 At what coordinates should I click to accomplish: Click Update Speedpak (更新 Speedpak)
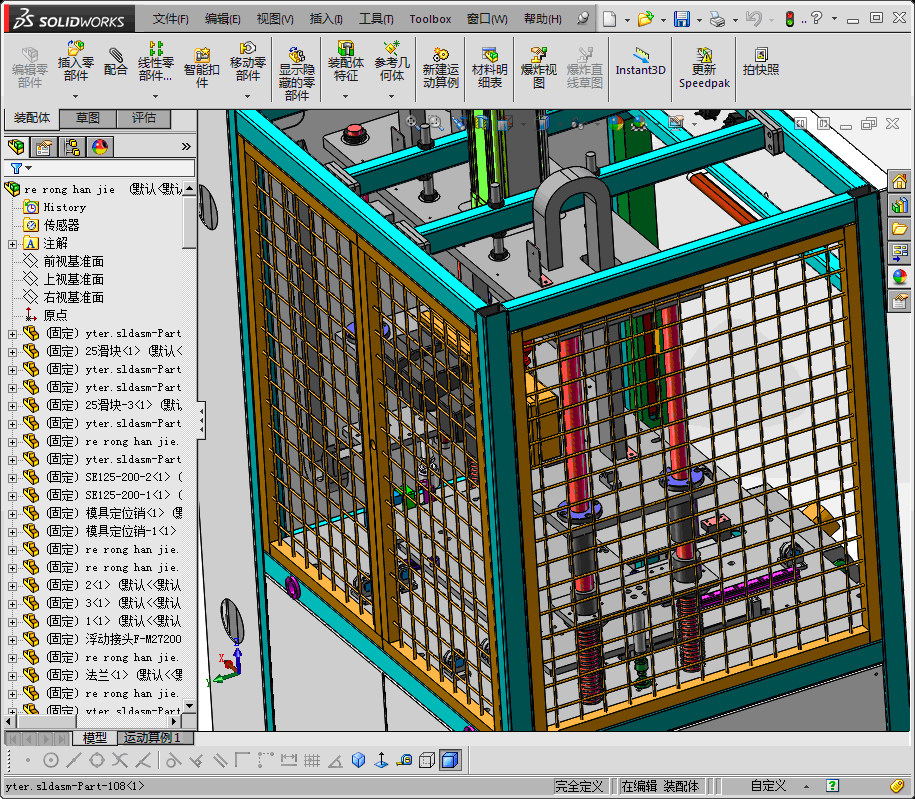point(704,67)
